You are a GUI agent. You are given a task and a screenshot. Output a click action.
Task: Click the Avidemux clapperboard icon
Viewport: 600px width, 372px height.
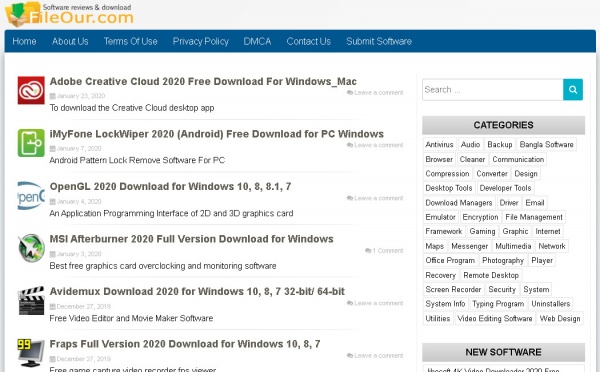pyautogui.click(x=31, y=300)
